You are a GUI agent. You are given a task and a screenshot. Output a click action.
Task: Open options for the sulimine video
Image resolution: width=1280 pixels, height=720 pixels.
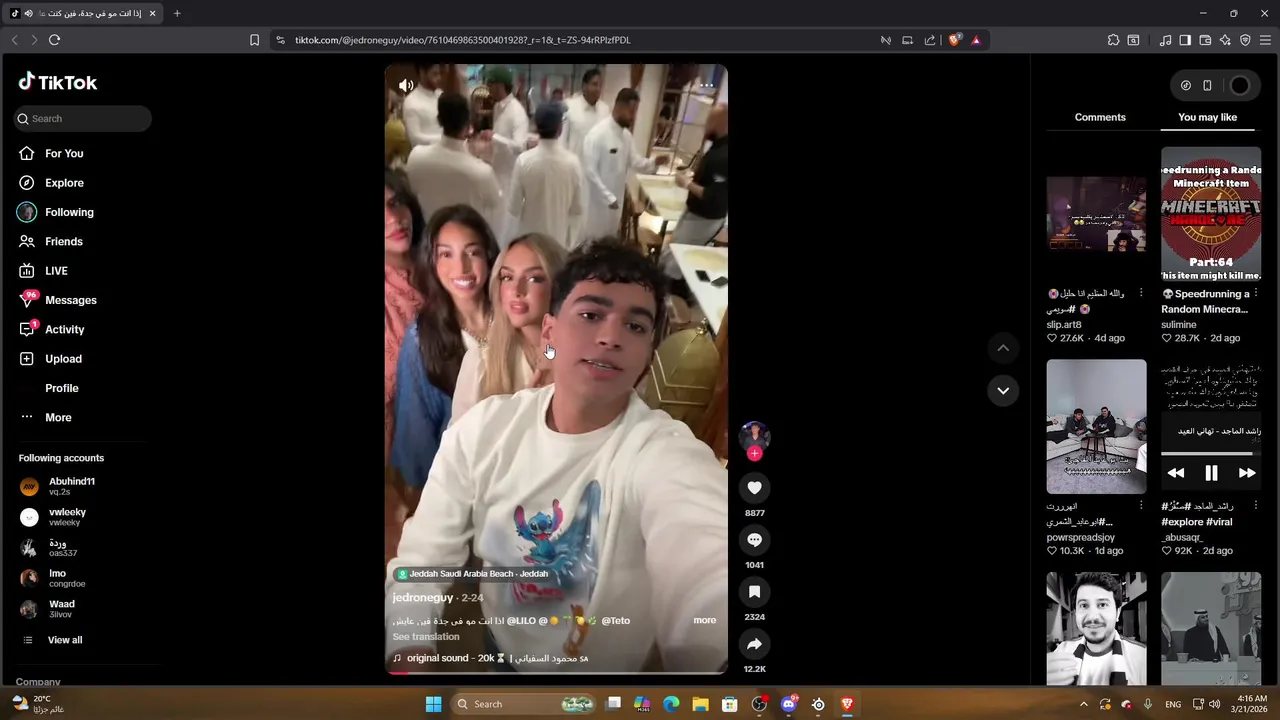[x=1256, y=293]
